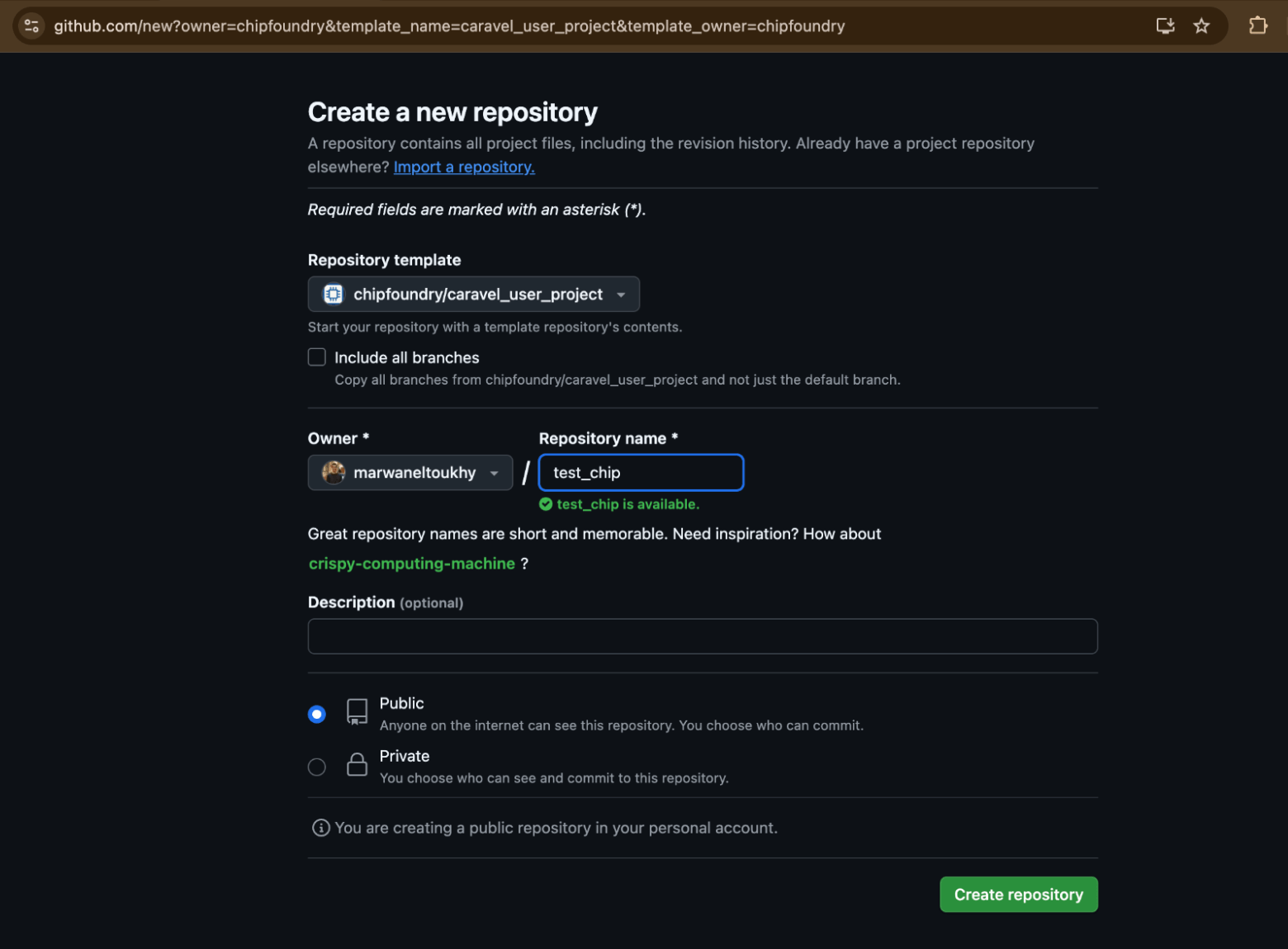Select the Public visibility radio button
This screenshot has width=1288, height=949.
317,714
